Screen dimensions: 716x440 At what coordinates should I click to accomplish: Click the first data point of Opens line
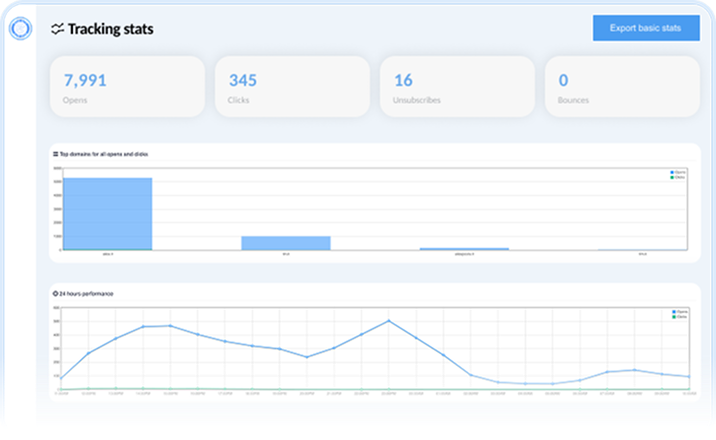coord(61,378)
